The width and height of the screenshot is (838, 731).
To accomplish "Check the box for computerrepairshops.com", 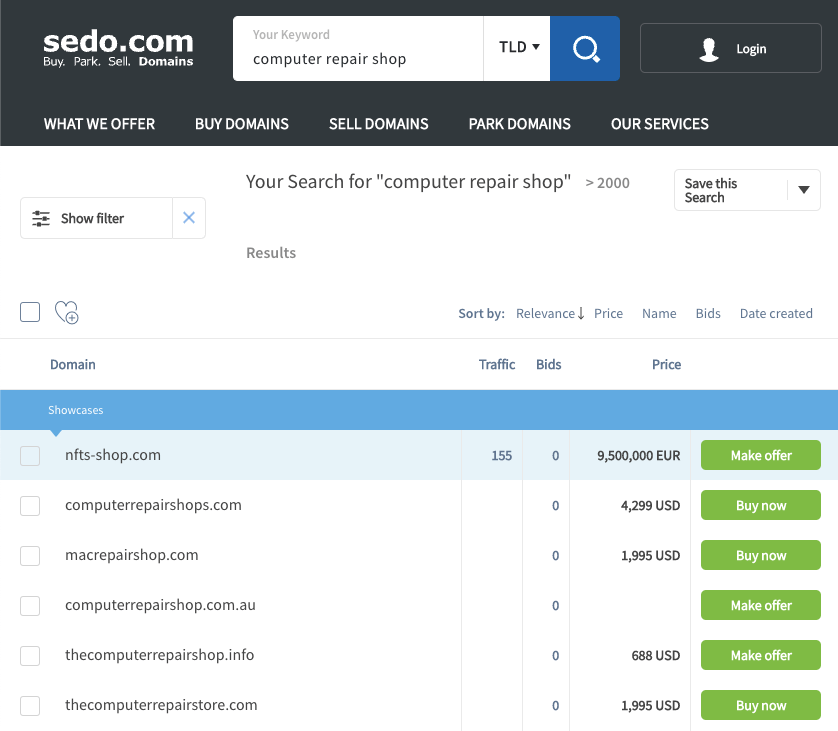I will coord(30,506).
